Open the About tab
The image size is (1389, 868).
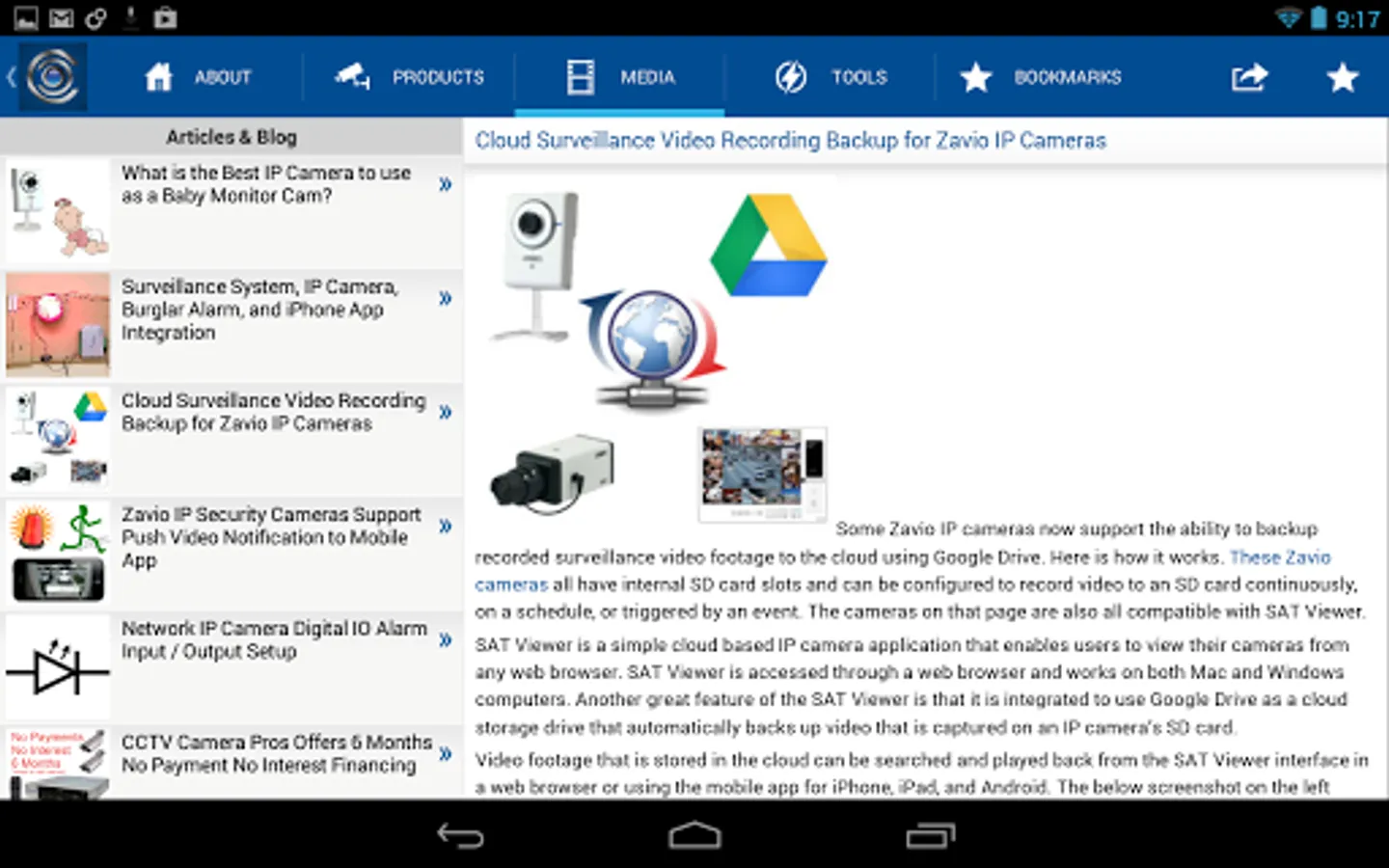(198, 77)
